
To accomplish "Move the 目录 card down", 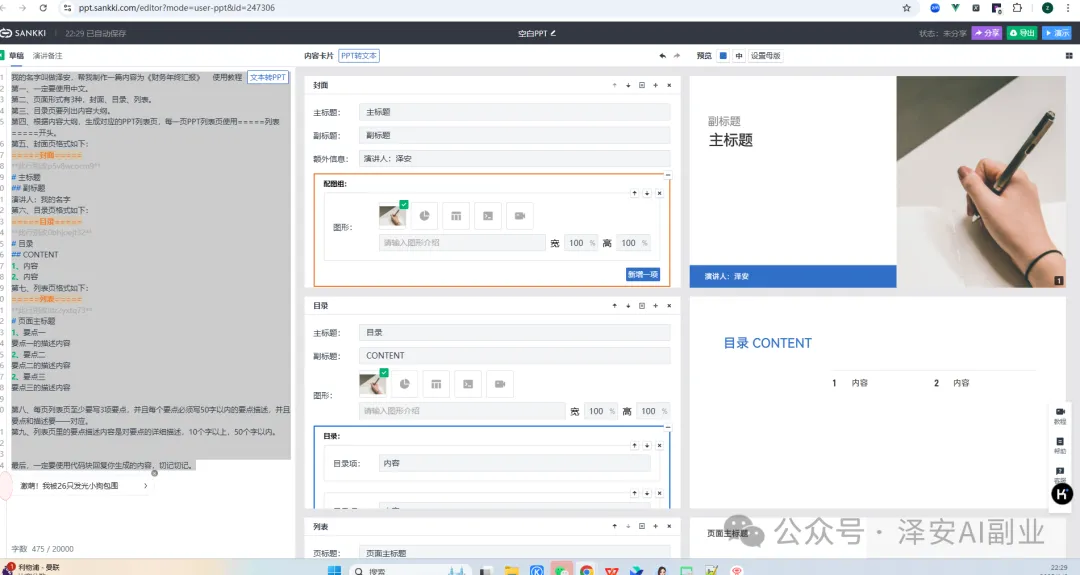I will point(628,306).
